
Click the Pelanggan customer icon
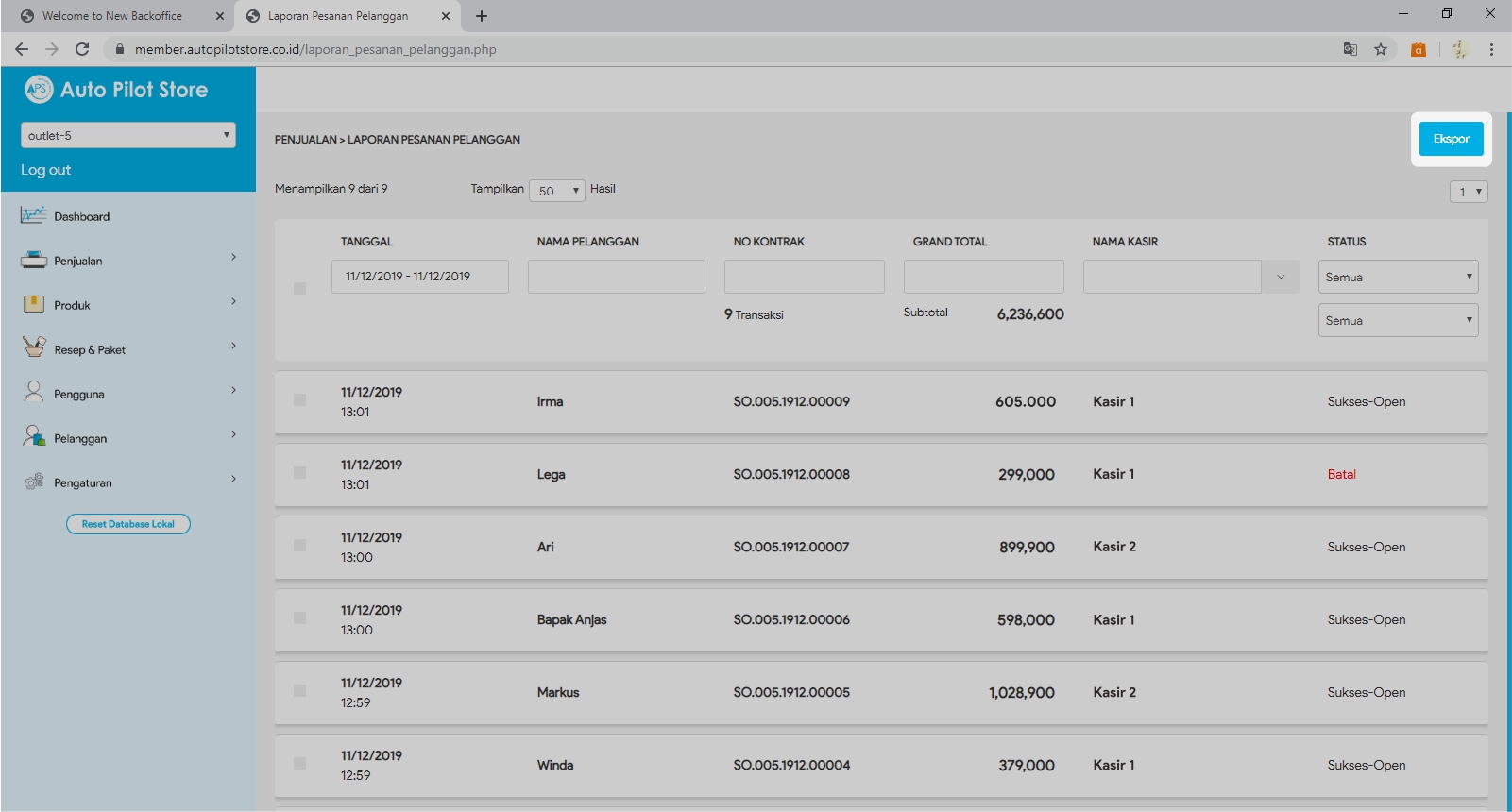click(33, 436)
